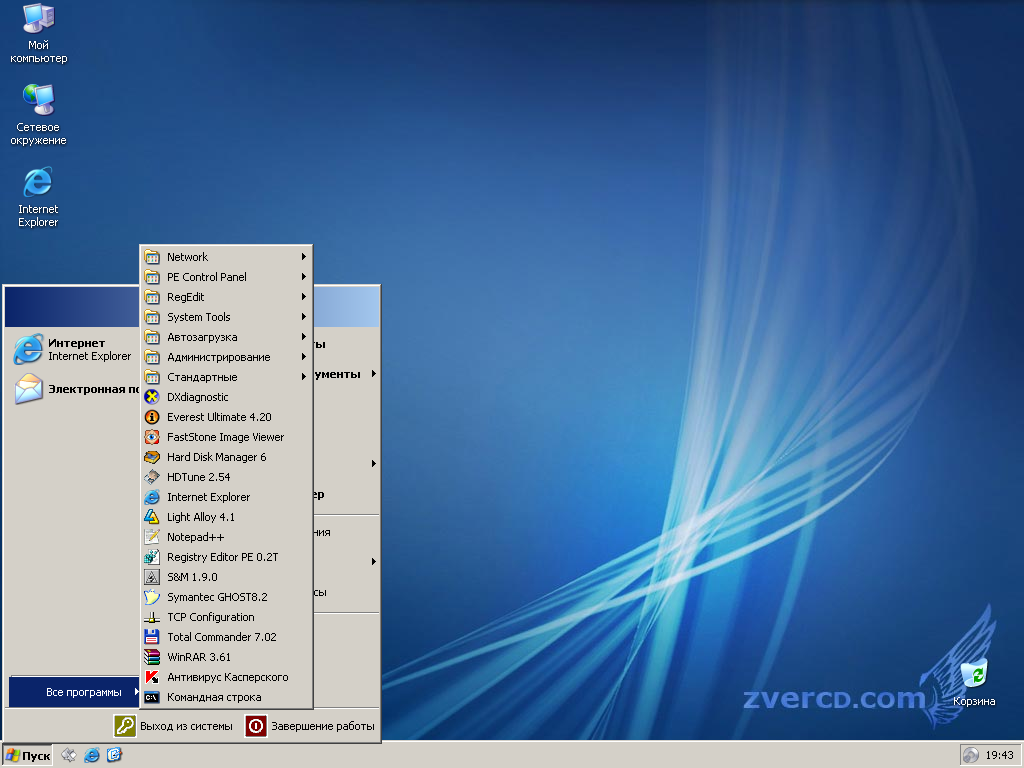The width and height of the screenshot is (1024, 768).
Task: Click the system tray icon beside the clock
Action: (x=971, y=755)
